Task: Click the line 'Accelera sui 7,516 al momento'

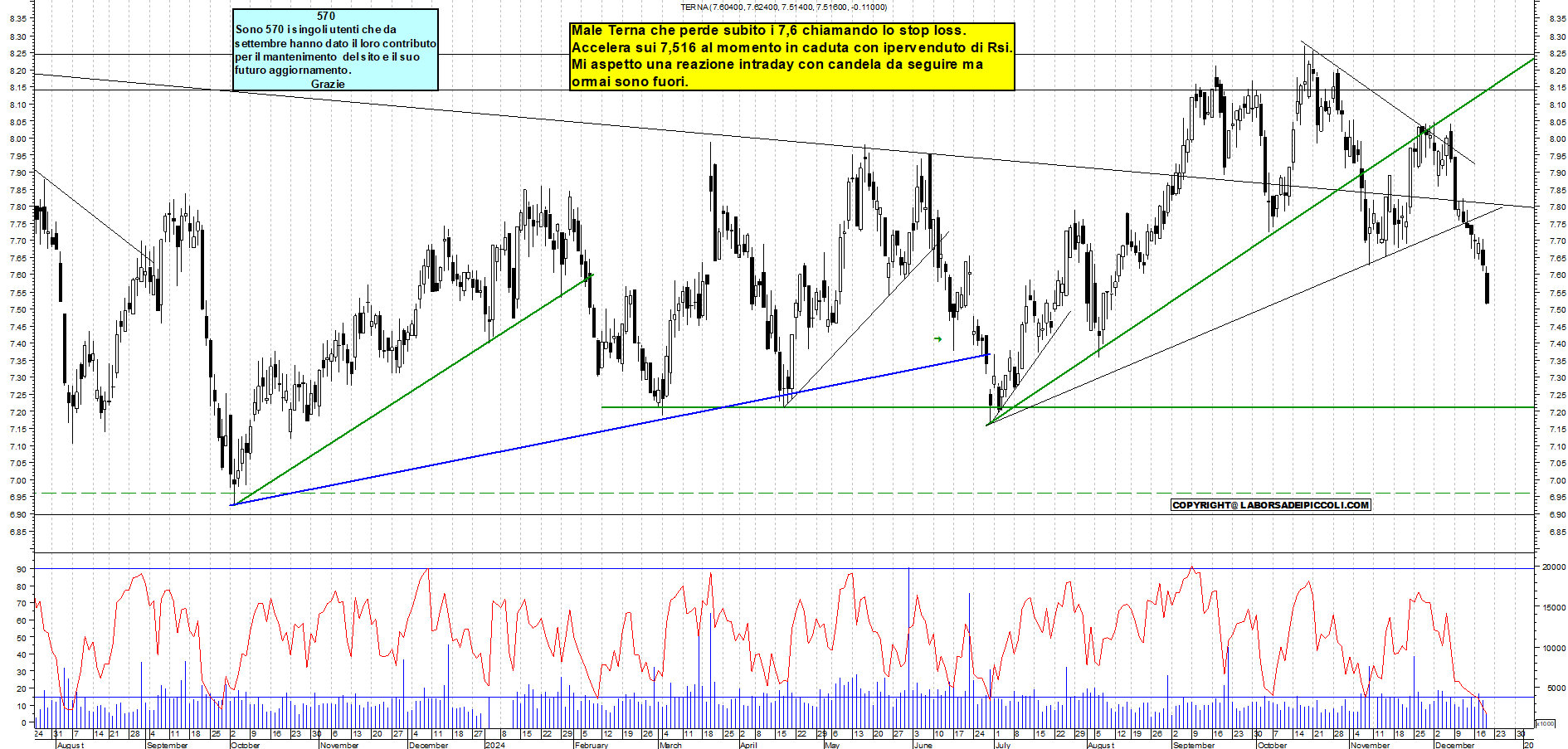Action: [791, 47]
